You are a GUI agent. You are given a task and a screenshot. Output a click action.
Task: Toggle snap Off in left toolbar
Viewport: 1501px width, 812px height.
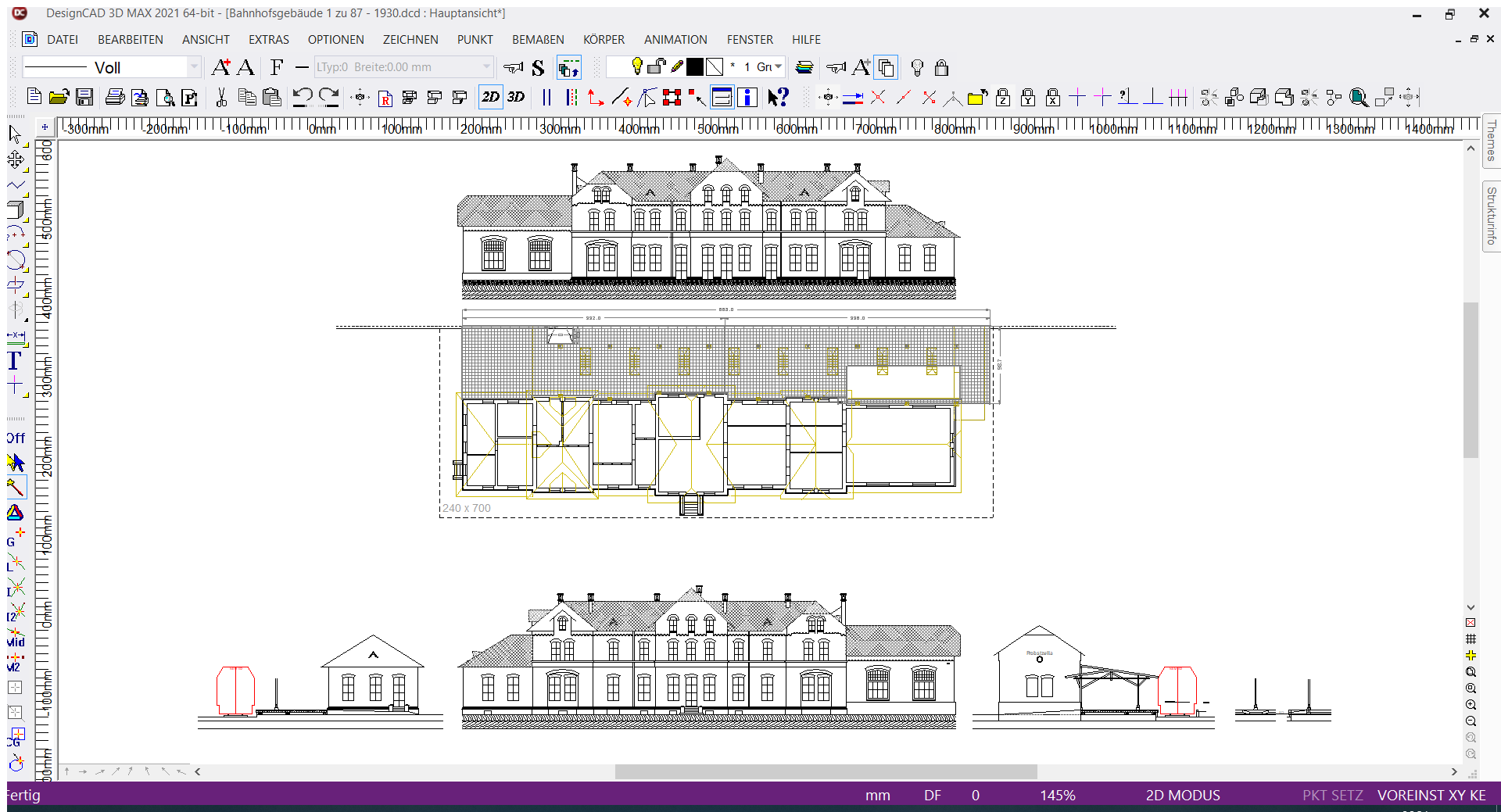(x=16, y=438)
